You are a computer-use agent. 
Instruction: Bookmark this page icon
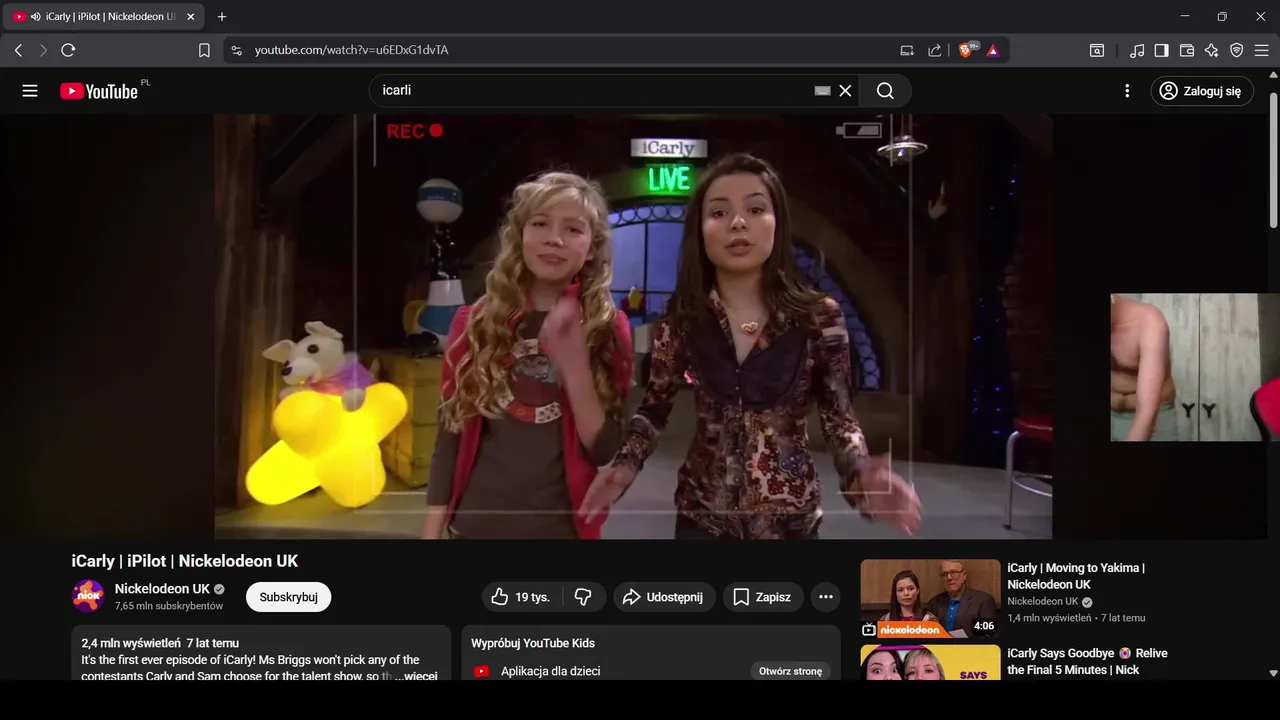tap(204, 50)
